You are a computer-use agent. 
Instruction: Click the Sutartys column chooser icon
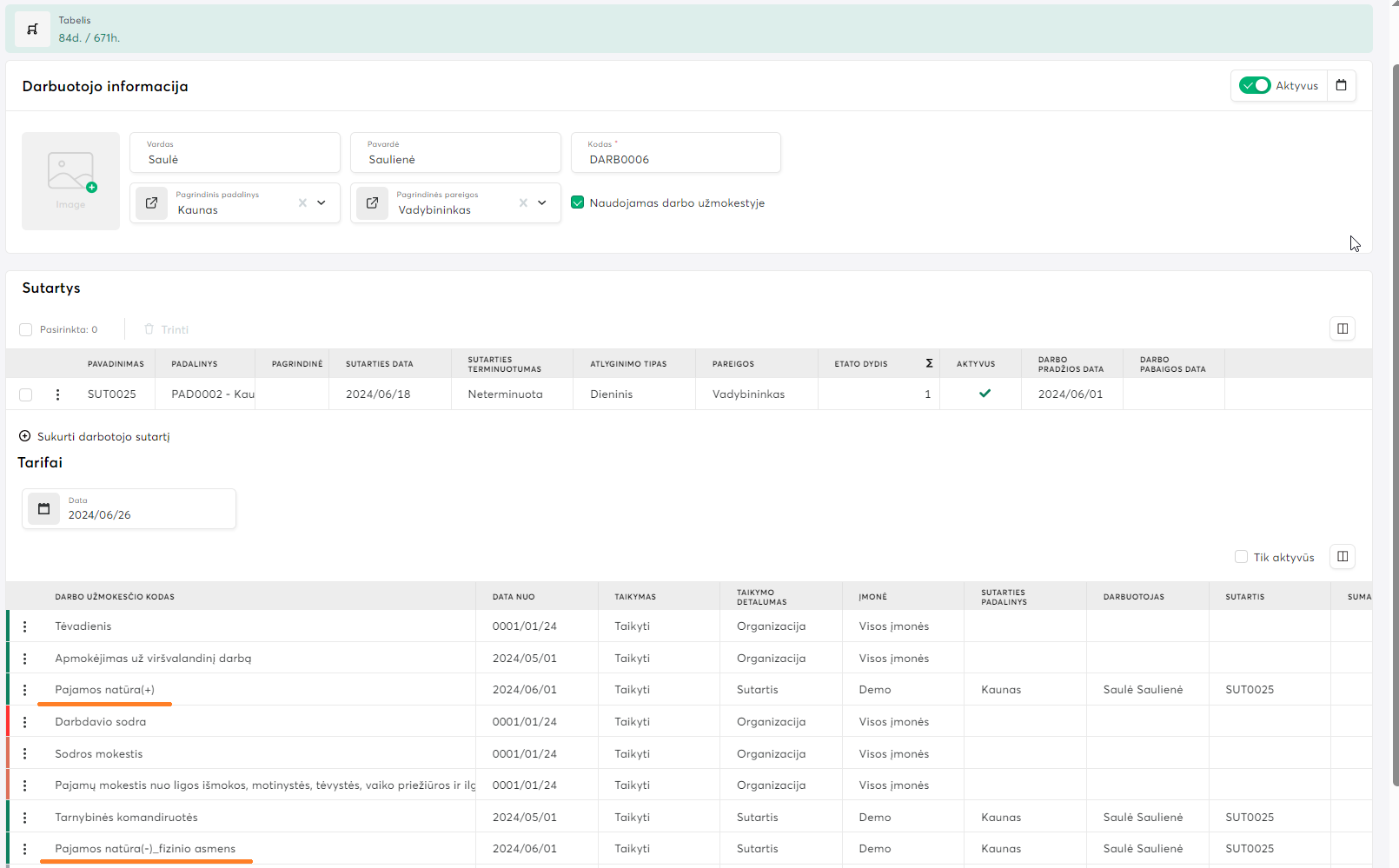pyautogui.click(x=1342, y=328)
